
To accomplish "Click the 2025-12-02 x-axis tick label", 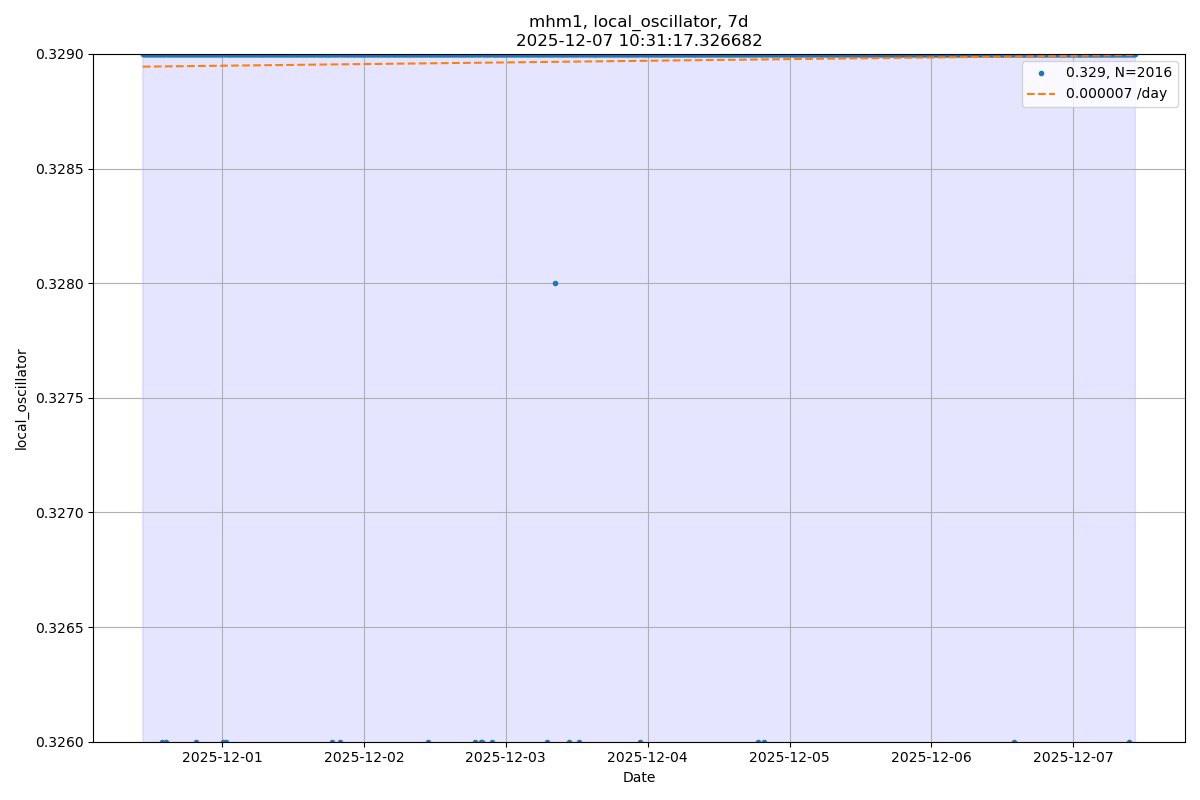I will tap(364, 758).
